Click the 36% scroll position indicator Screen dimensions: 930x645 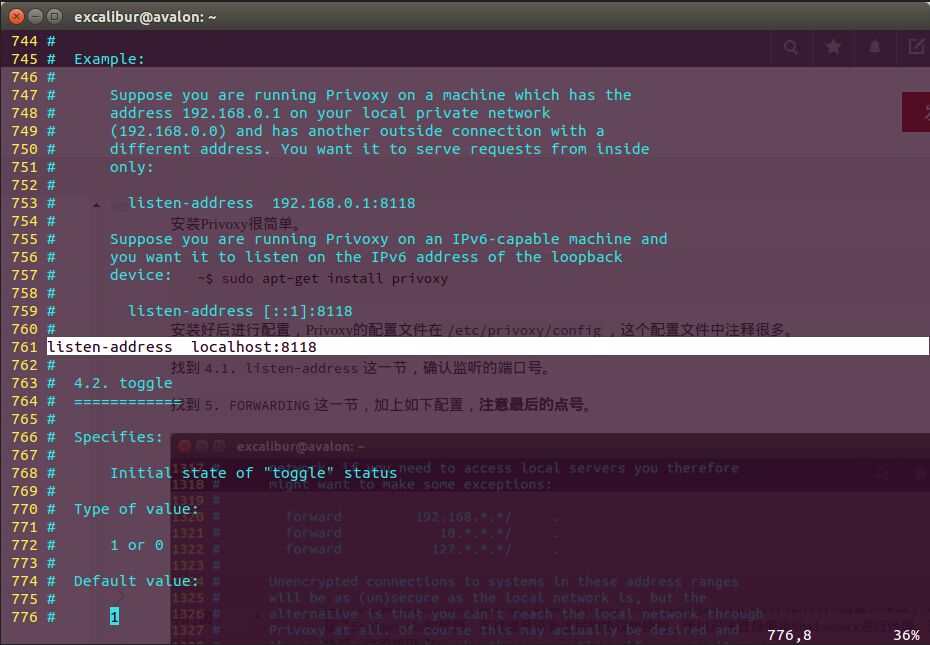906,635
